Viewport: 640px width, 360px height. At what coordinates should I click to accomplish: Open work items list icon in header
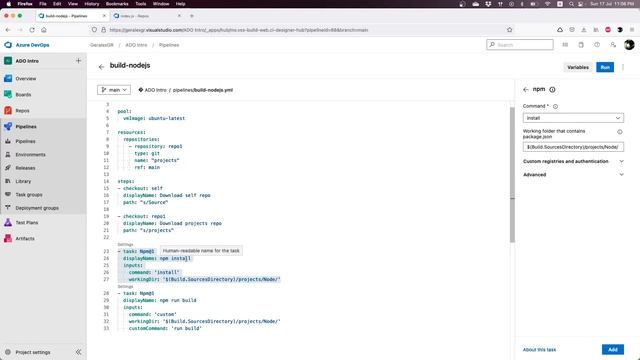[565, 45]
